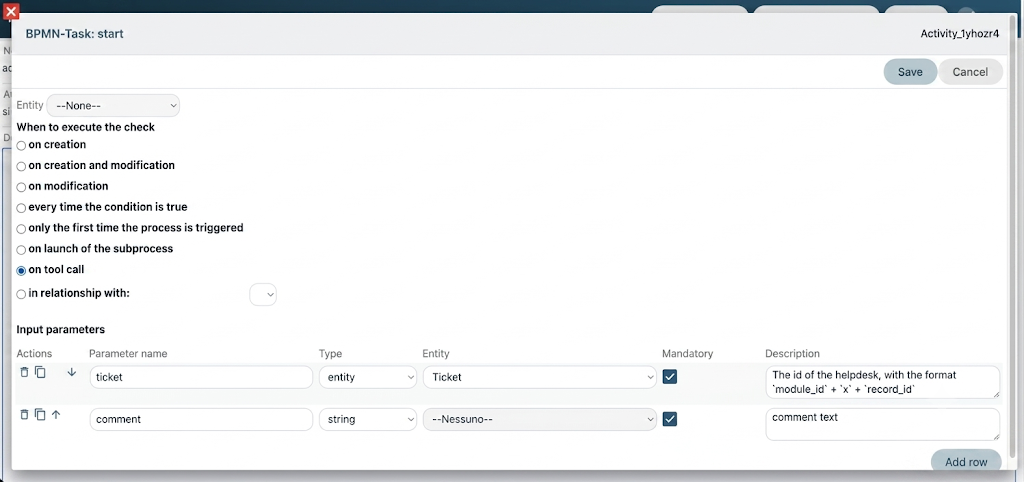Screen dimensions: 1024x482
Task: Toggle Mandatory checkbox for comment row
Action: tap(669, 419)
